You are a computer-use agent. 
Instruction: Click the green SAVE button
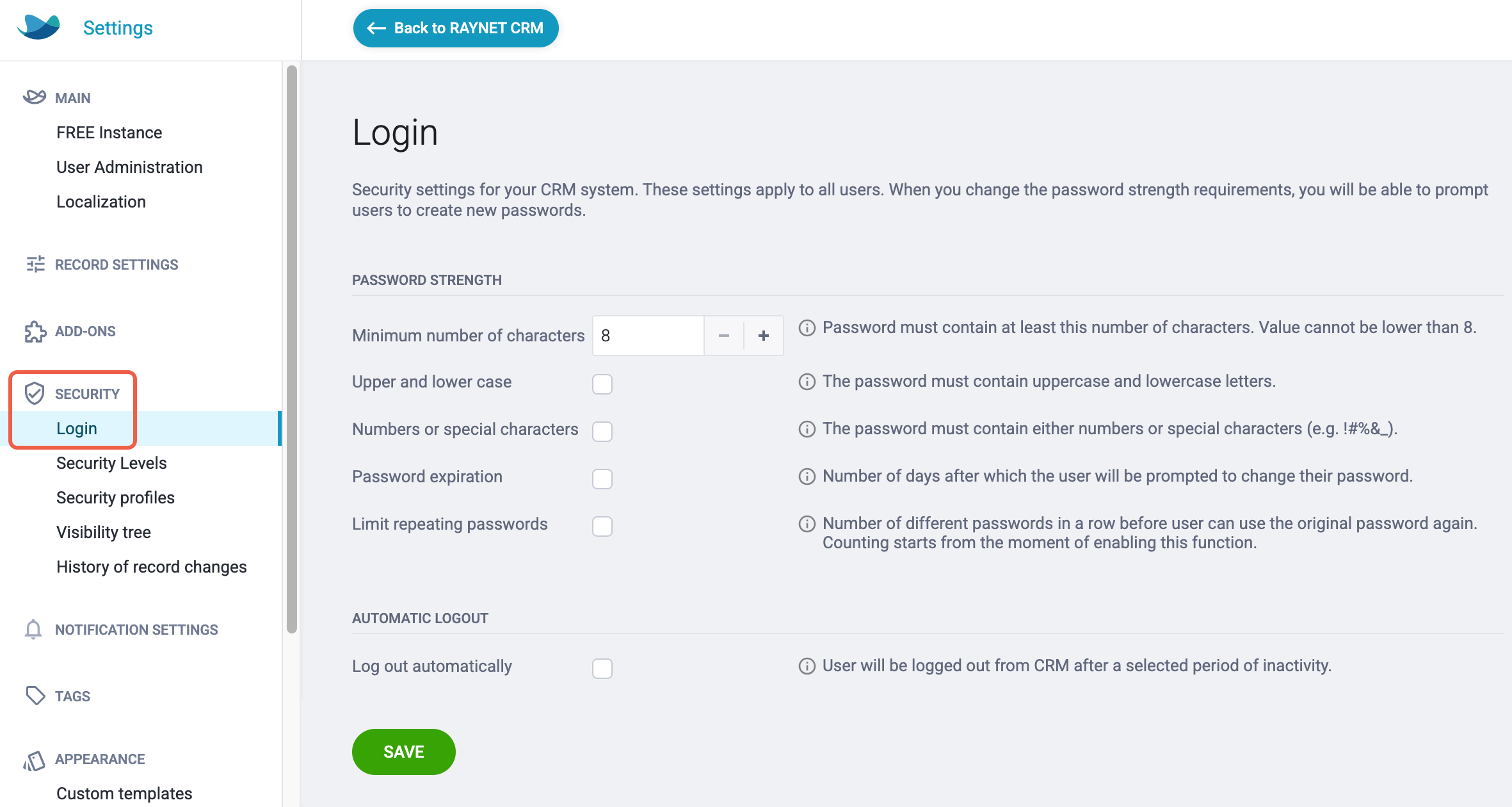(404, 752)
